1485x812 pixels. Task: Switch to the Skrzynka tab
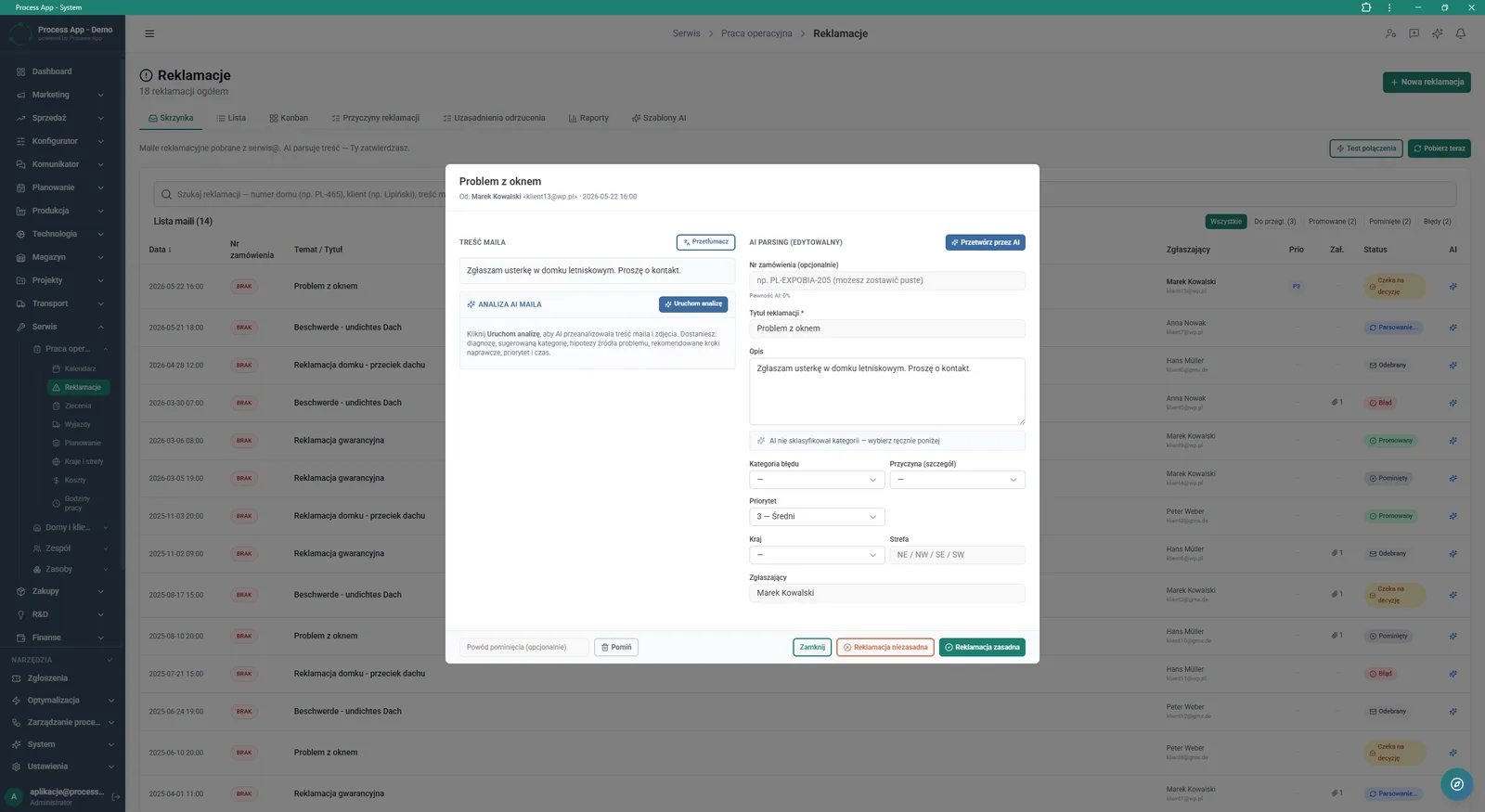171,118
